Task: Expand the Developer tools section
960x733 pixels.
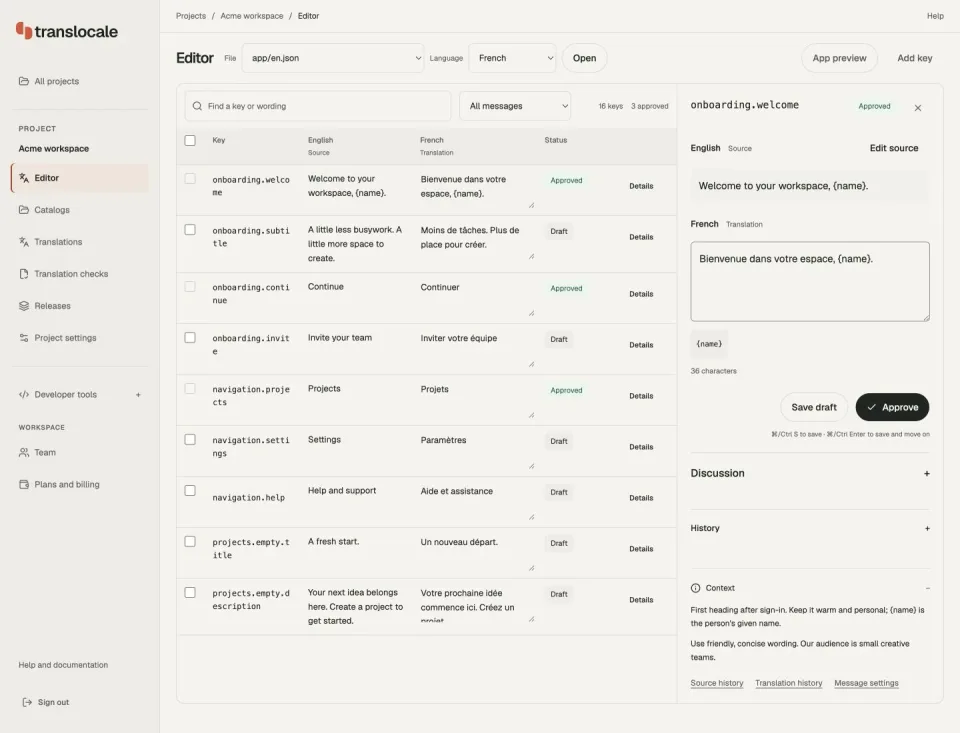Action: click(x=138, y=395)
